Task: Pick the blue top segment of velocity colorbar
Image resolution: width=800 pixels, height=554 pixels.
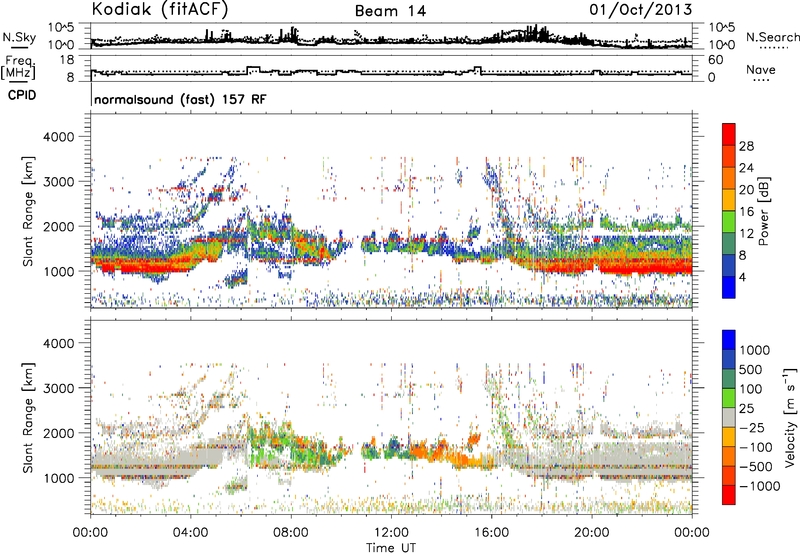Action: pos(729,340)
